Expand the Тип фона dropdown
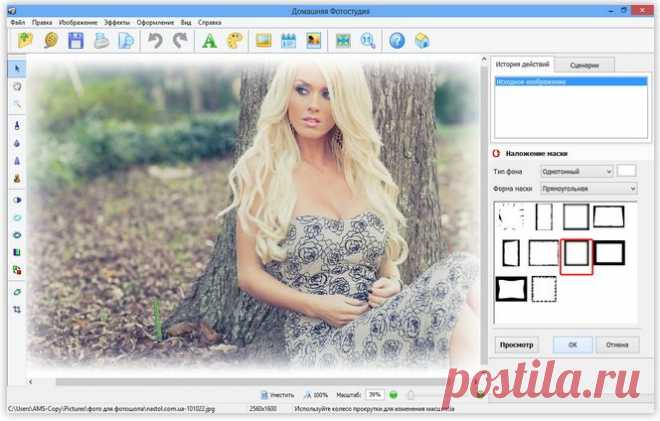Image resolution: width=660 pixels, height=421 pixels. [x=576, y=172]
